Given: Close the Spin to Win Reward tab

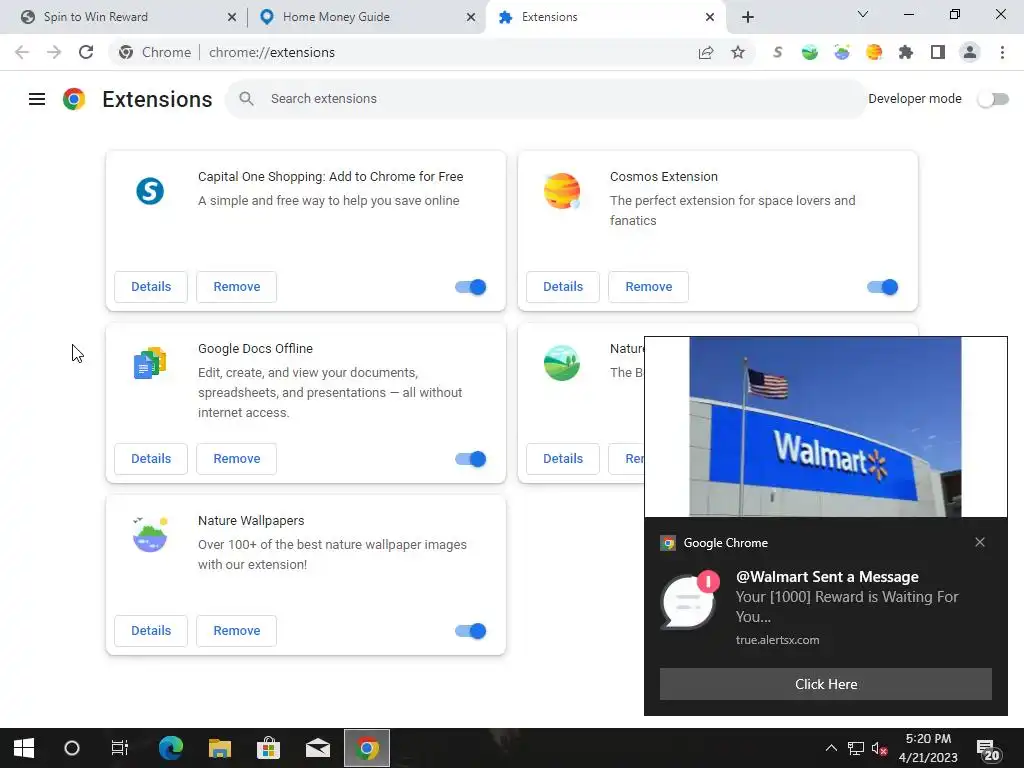Looking at the screenshot, I should point(232,17).
